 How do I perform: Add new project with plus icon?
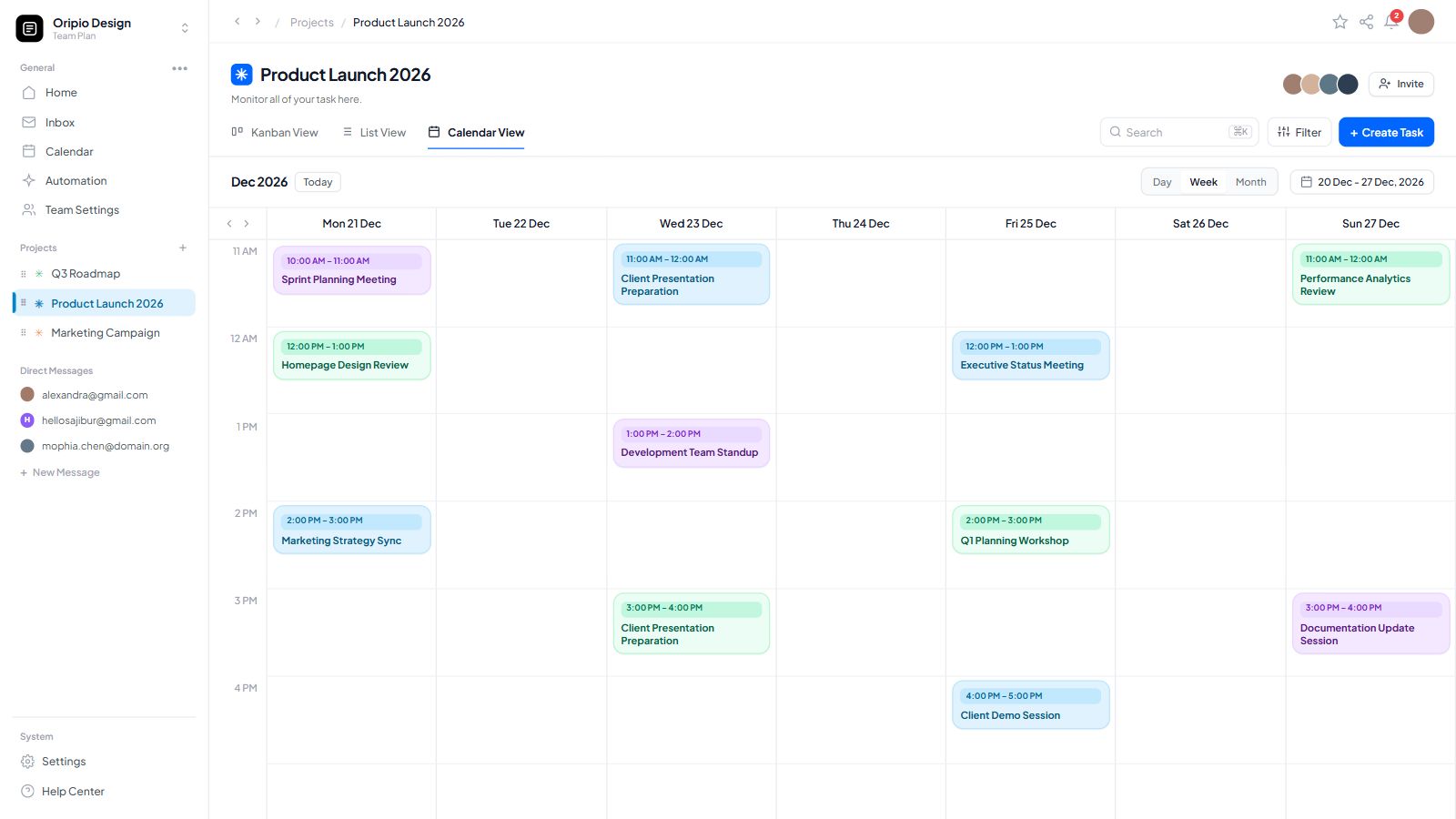183,248
